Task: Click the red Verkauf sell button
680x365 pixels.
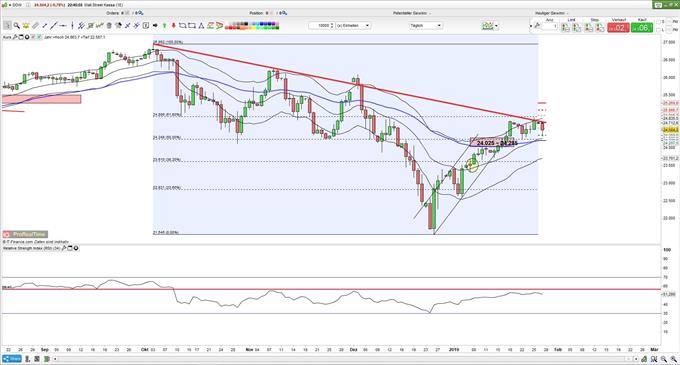Action: (618, 28)
